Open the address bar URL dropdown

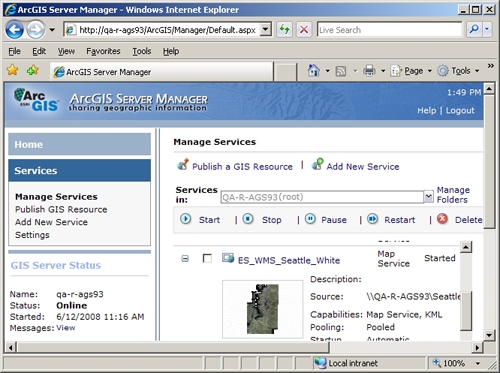click(x=265, y=30)
